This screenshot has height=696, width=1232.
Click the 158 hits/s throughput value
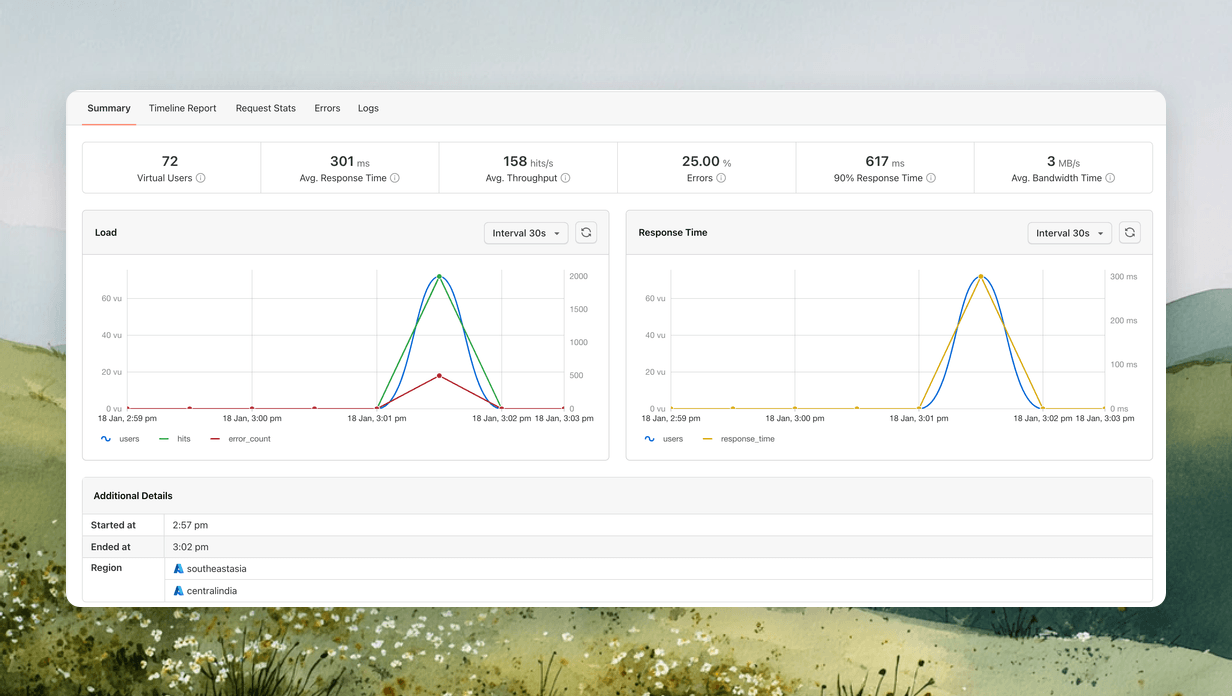(x=528, y=161)
